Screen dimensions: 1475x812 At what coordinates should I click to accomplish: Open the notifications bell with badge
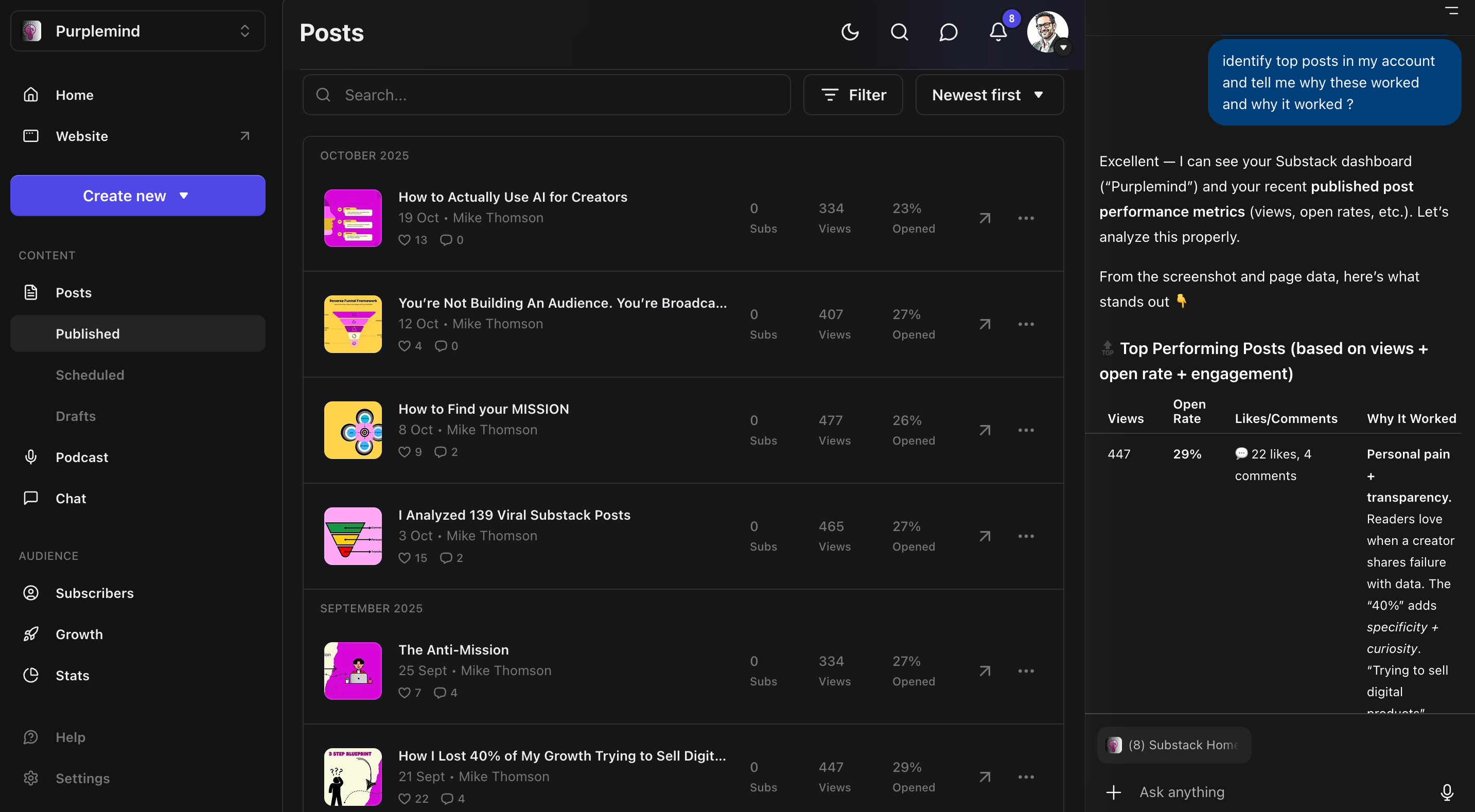point(998,32)
